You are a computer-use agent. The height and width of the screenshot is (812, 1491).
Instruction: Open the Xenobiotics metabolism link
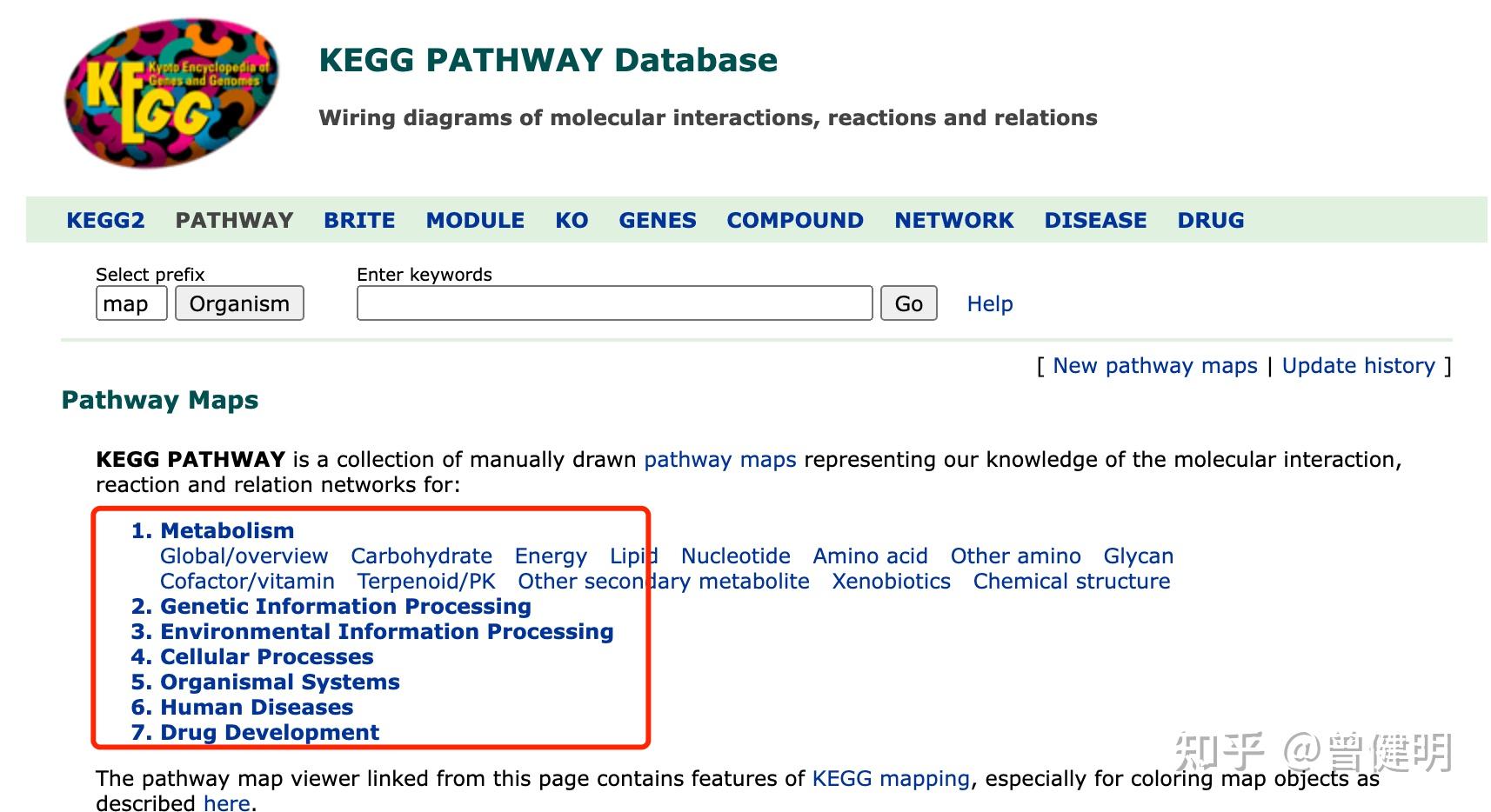coord(891,582)
